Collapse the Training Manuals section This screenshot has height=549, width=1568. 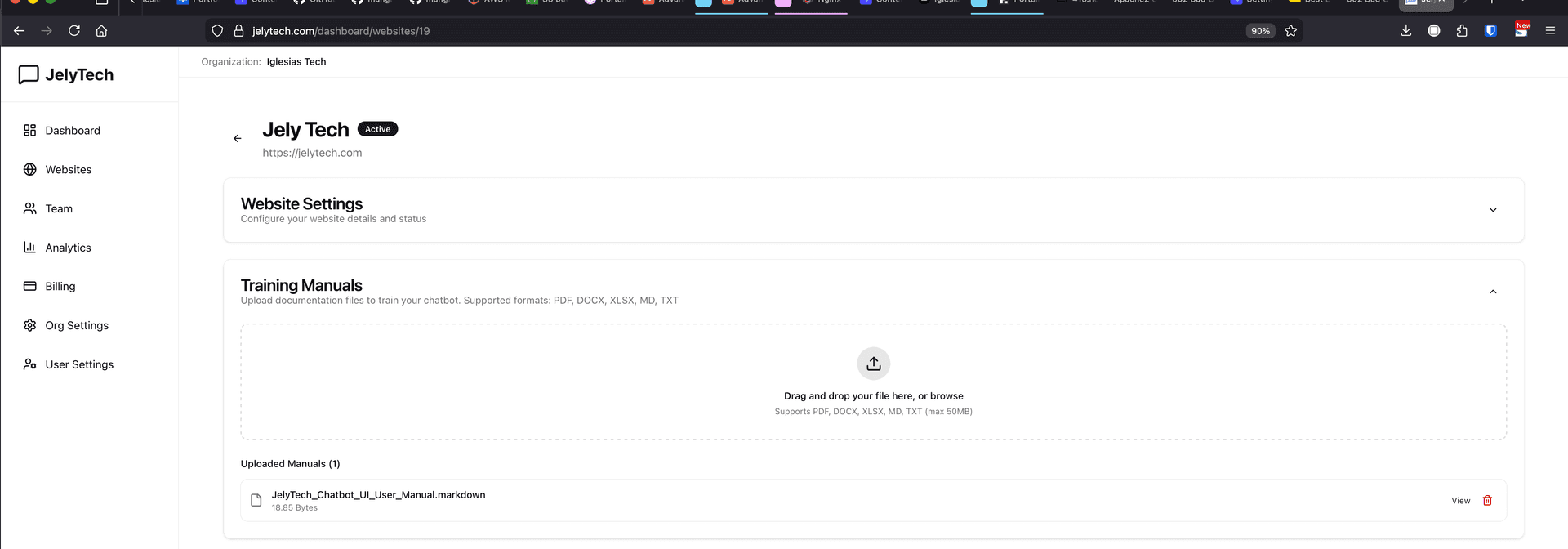coord(1492,292)
